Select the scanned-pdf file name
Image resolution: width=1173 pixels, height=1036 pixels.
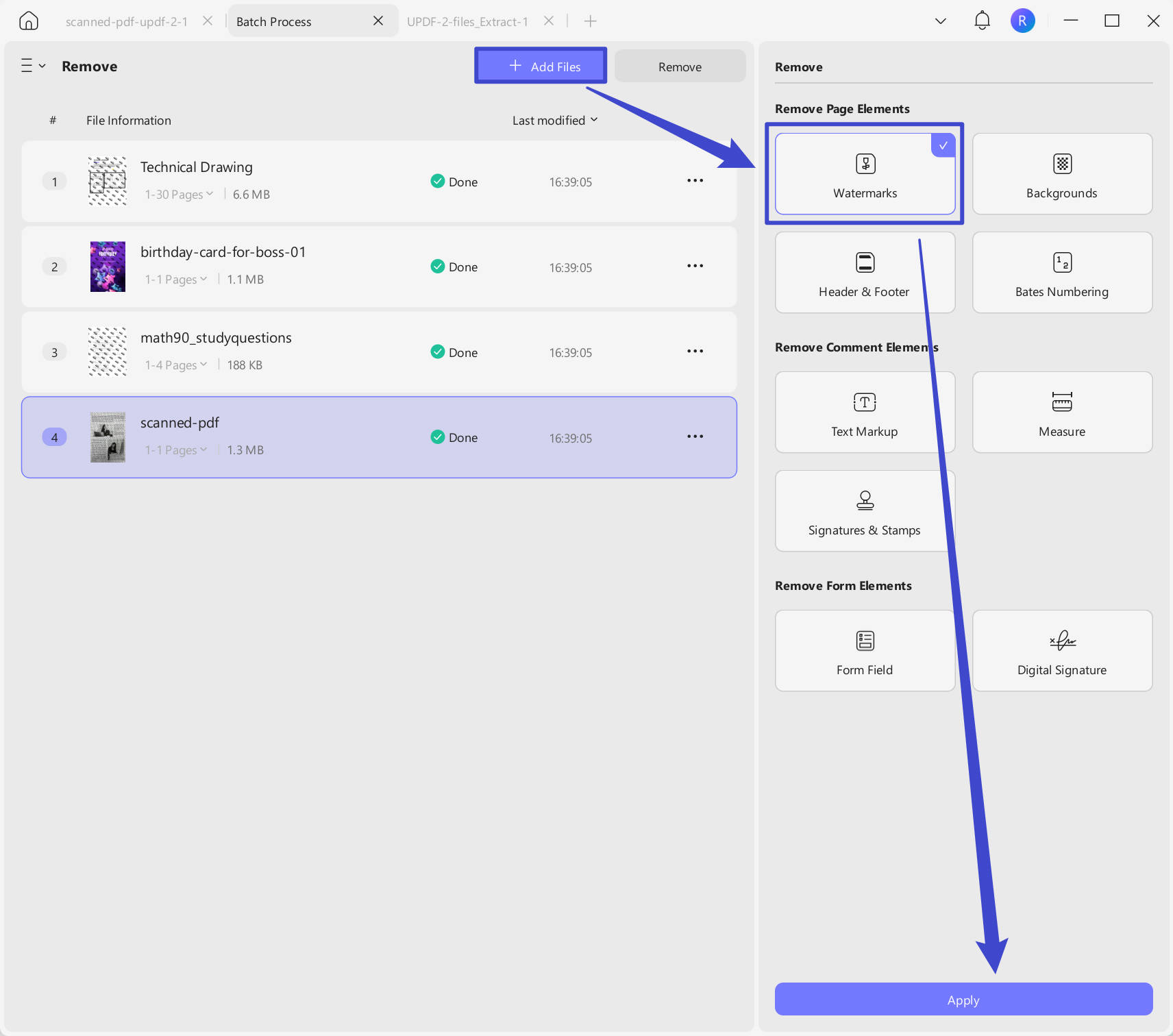pos(180,423)
